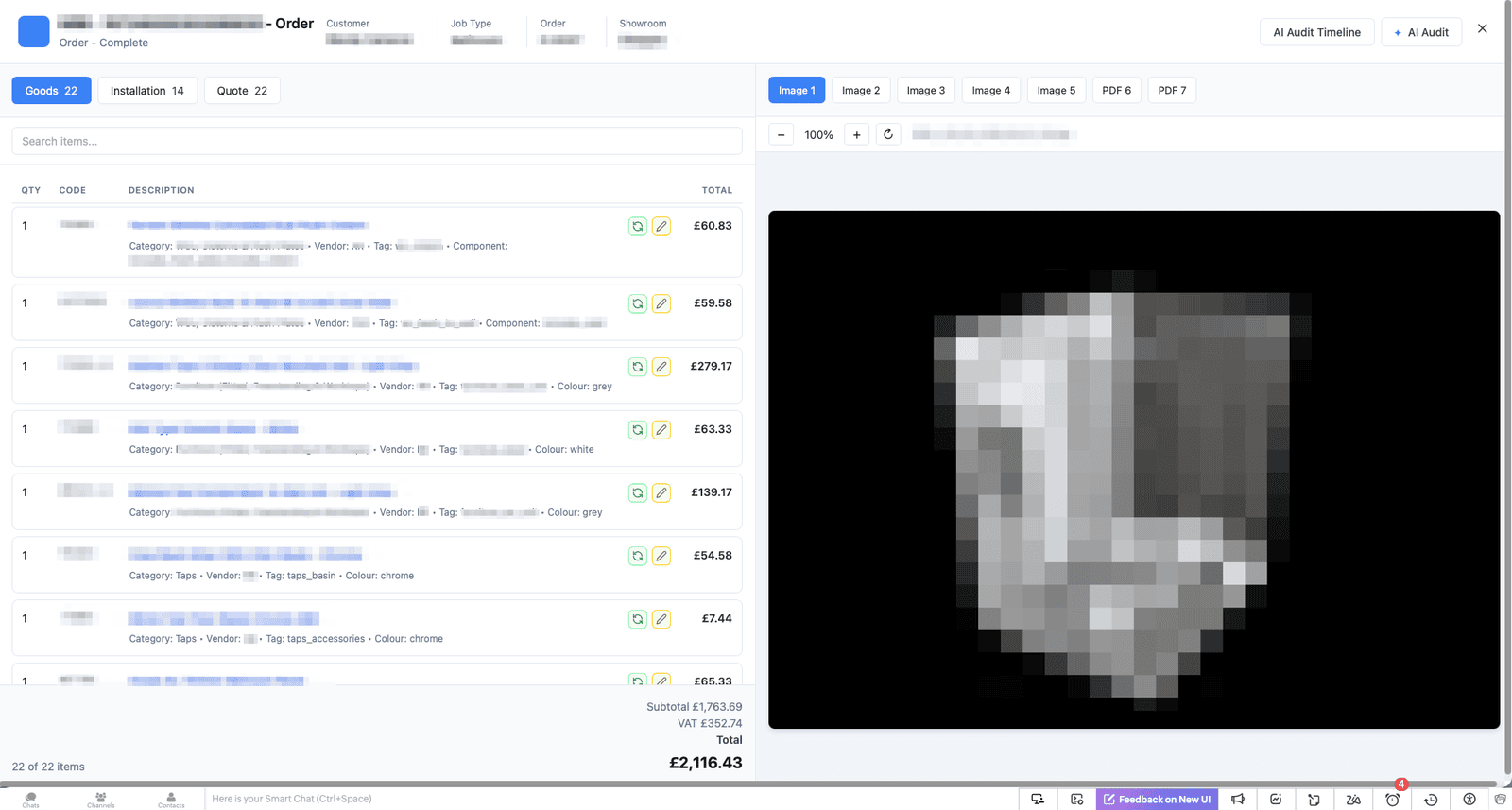Screen dimensions: 1512x810
Task: Open the alarm clock reminders icon
Action: tap(1392, 800)
